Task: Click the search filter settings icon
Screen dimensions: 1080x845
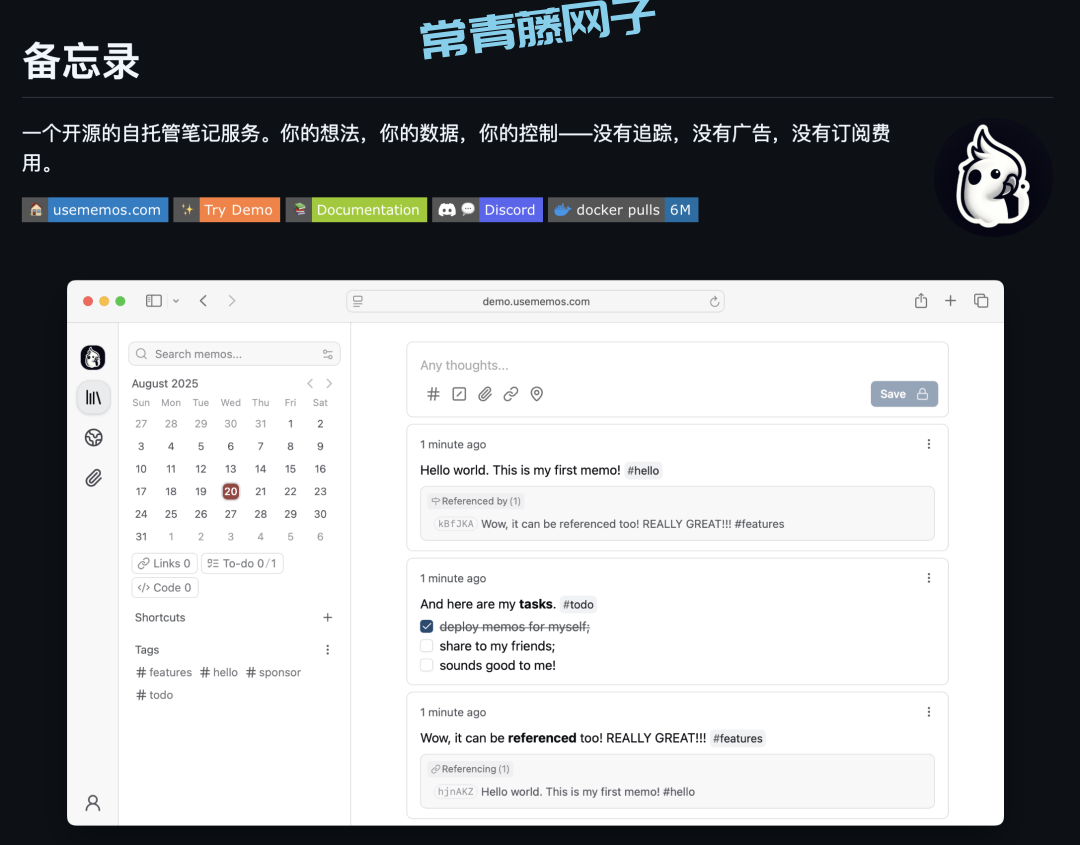Action: click(x=327, y=354)
